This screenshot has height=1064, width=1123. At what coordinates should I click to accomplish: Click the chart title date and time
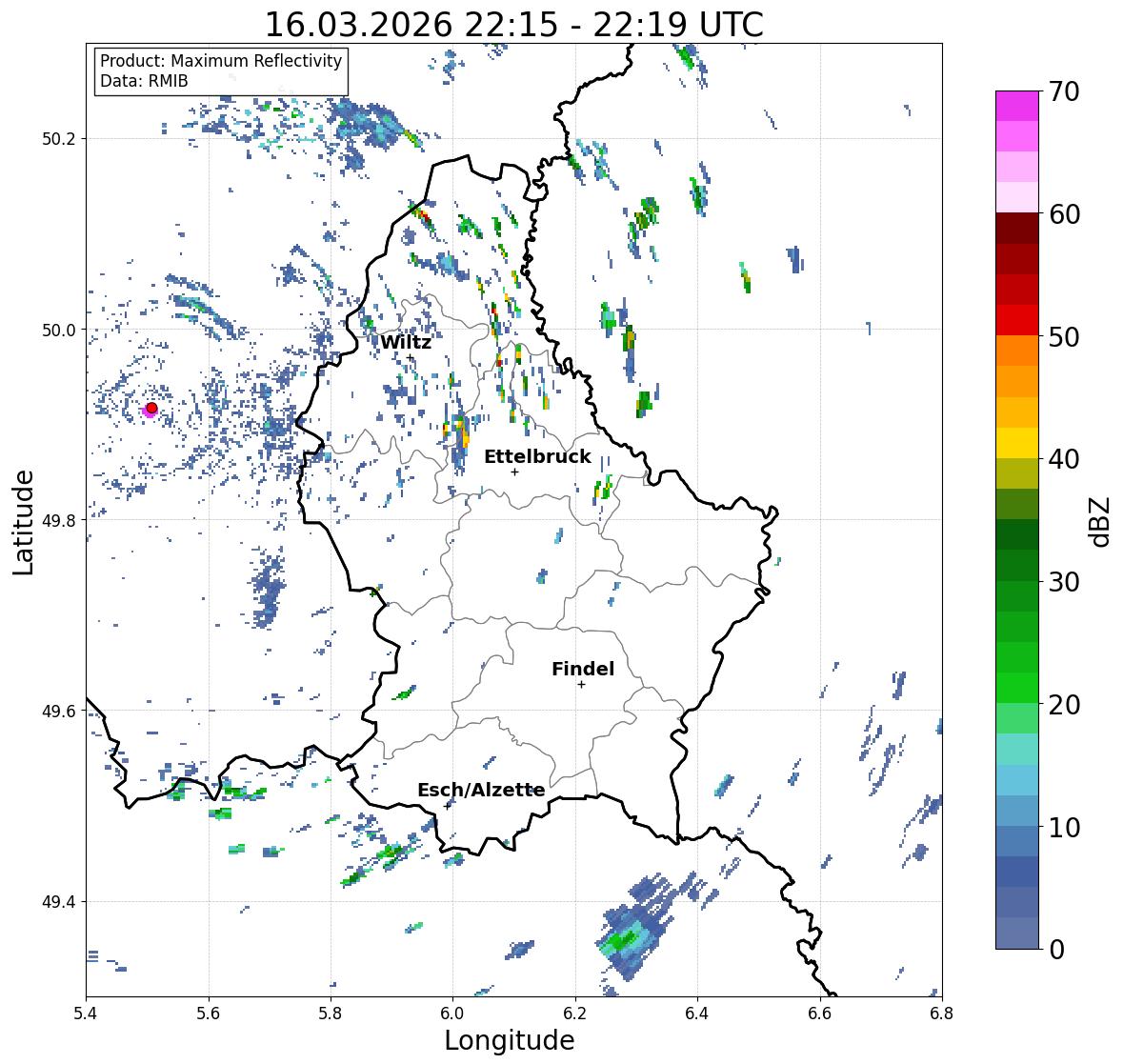(513, 25)
